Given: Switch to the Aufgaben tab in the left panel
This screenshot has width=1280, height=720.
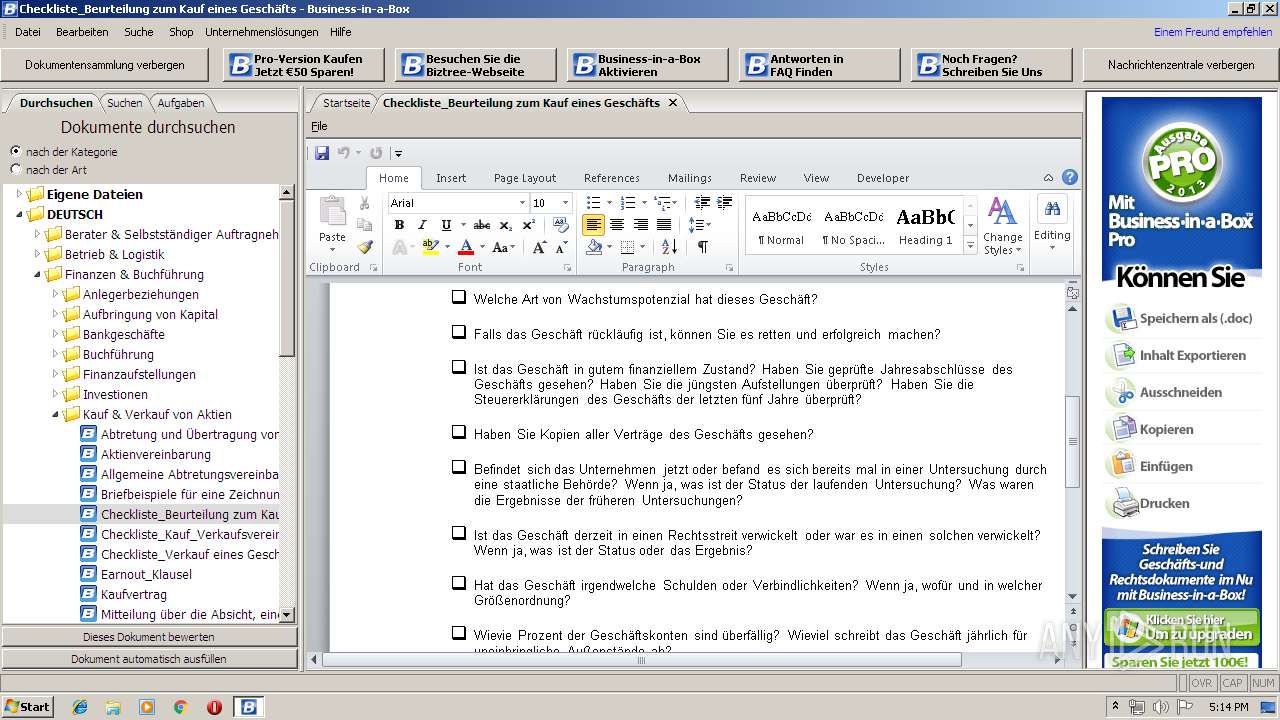Looking at the screenshot, I should coord(180,102).
